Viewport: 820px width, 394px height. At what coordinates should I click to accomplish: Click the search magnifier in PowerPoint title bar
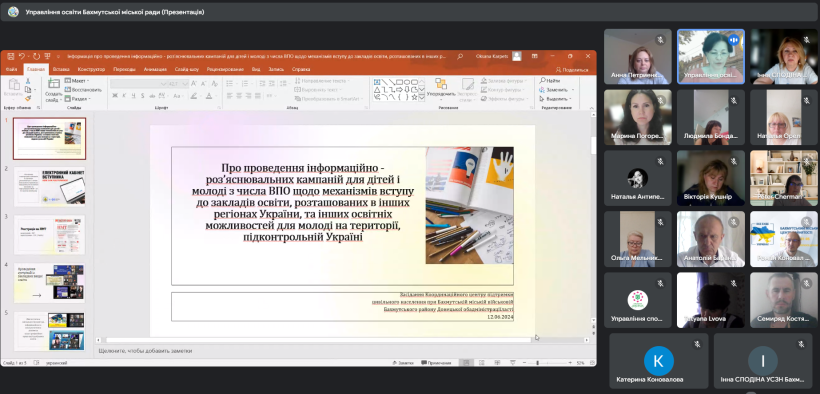tap(460, 56)
